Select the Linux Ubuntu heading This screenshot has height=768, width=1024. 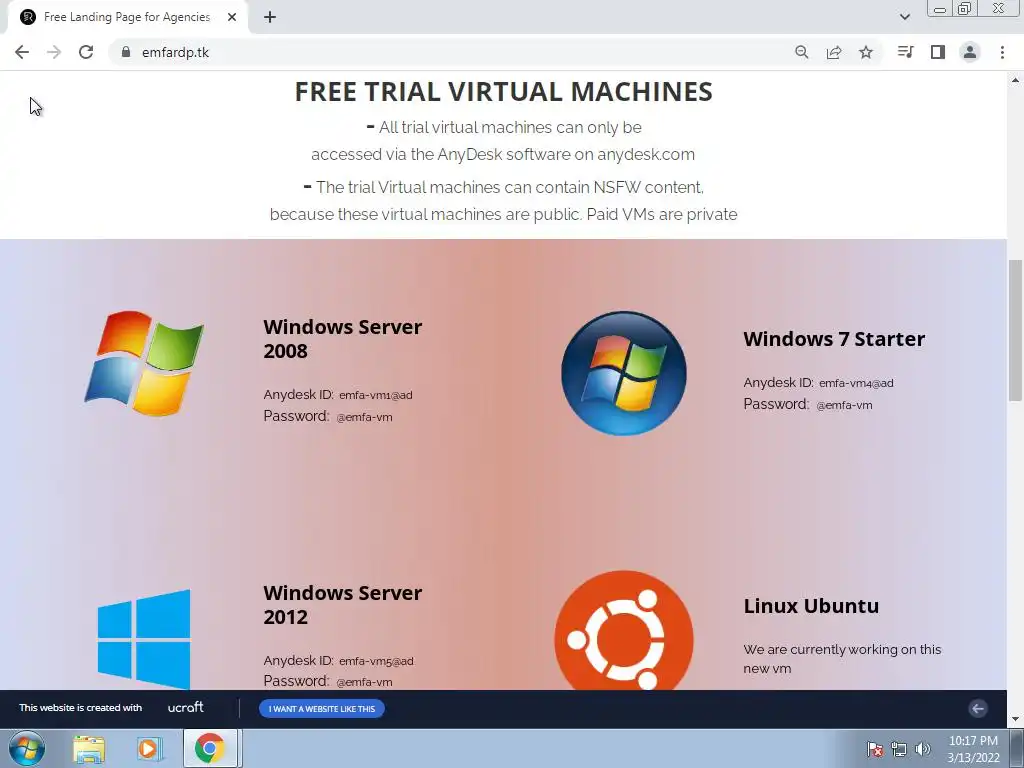point(811,606)
